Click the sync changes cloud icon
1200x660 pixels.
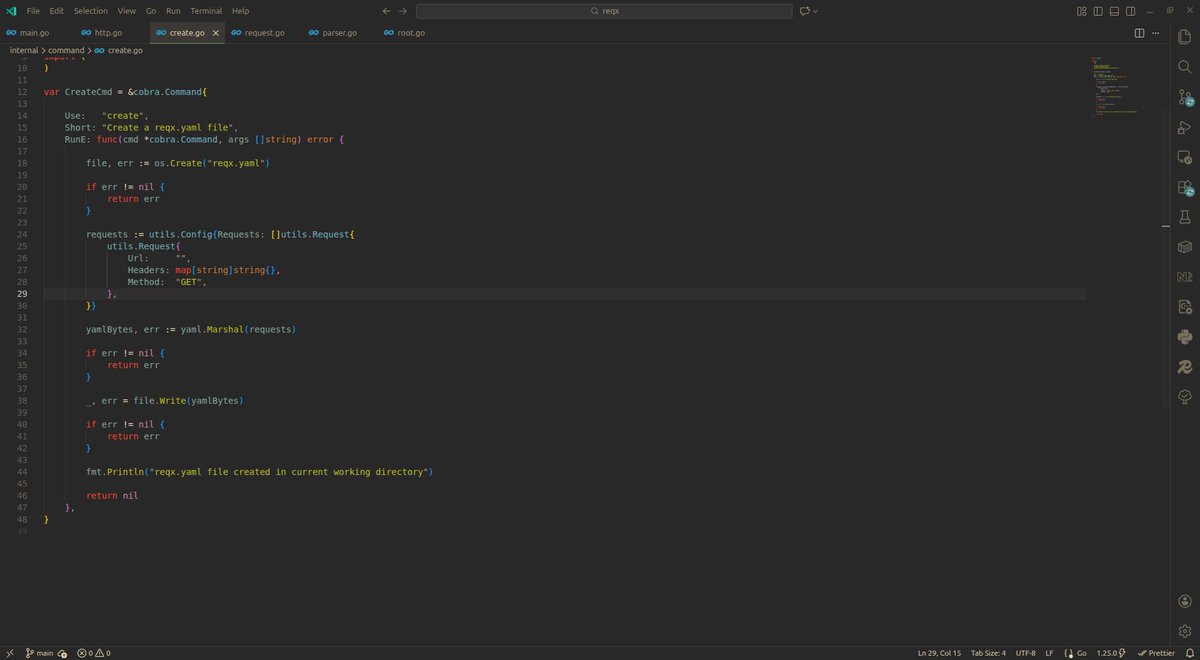coord(62,653)
